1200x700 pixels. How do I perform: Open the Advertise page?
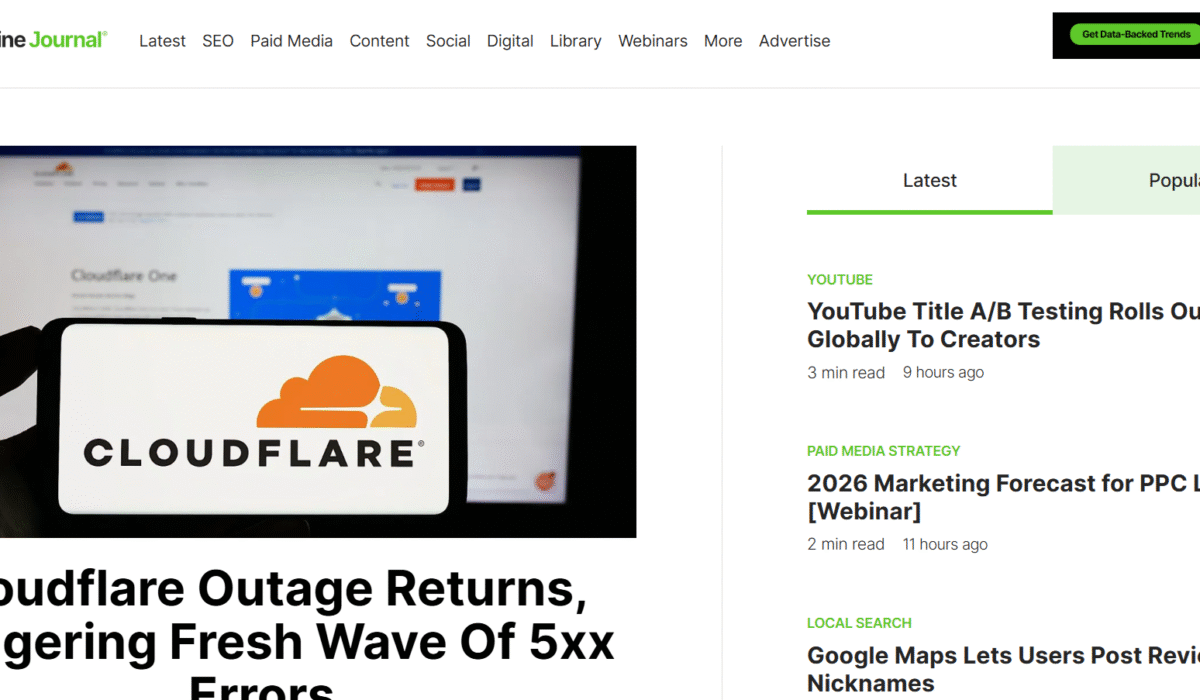794,41
